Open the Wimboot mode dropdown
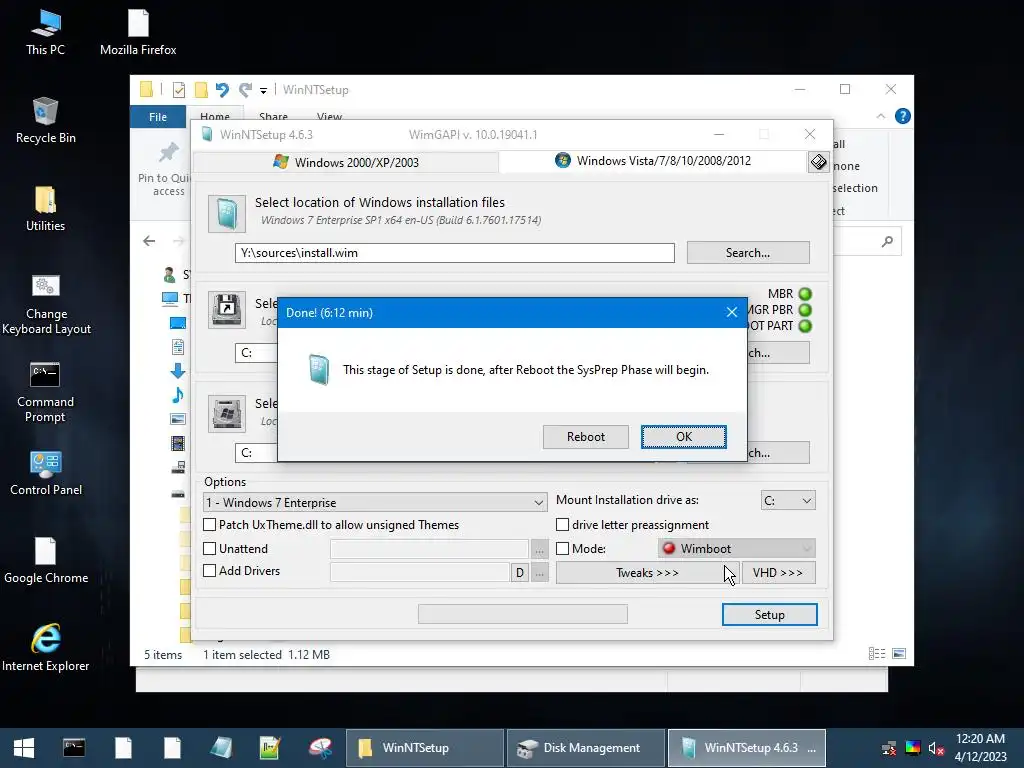Viewport: 1024px width, 768px height. 737,549
